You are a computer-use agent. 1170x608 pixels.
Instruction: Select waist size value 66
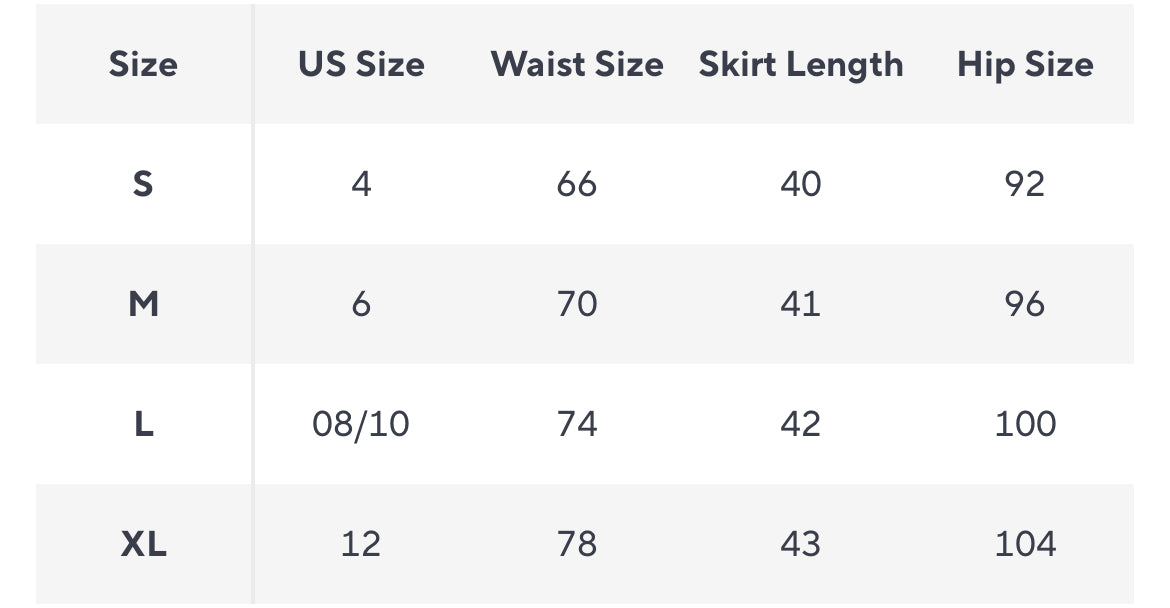pyautogui.click(x=577, y=184)
